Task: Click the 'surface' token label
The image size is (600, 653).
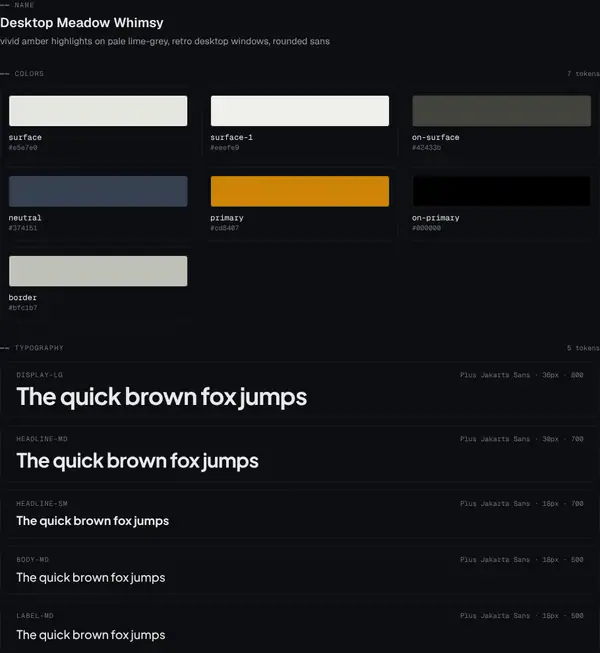Action: click(x=25, y=137)
